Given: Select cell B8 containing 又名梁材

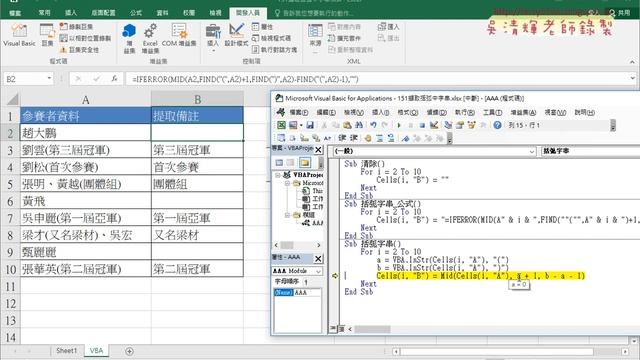Looking at the screenshot, I should (198, 235).
